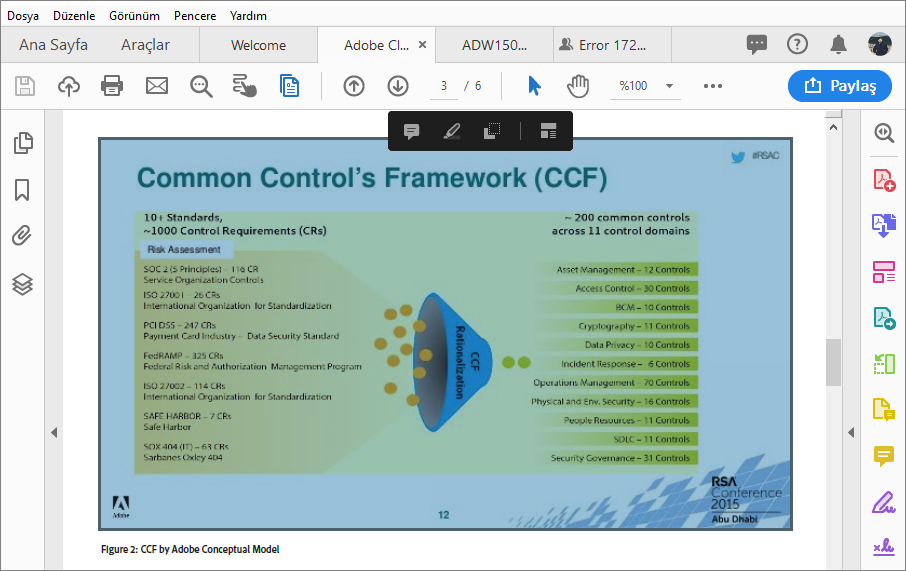This screenshot has height=571, width=906.
Task: Click the Common Control's Framework heading
Action: click(x=372, y=178)
